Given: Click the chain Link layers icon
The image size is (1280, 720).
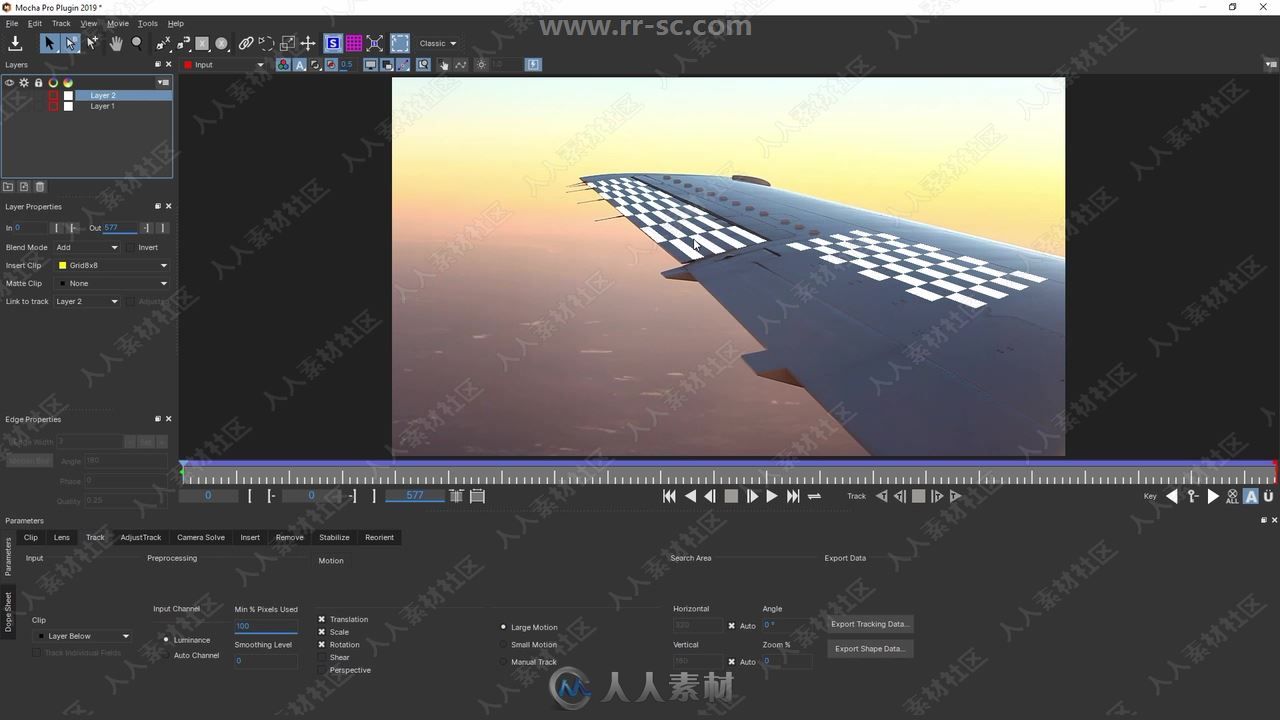Looking at the screenshot, I should point(245,43).
